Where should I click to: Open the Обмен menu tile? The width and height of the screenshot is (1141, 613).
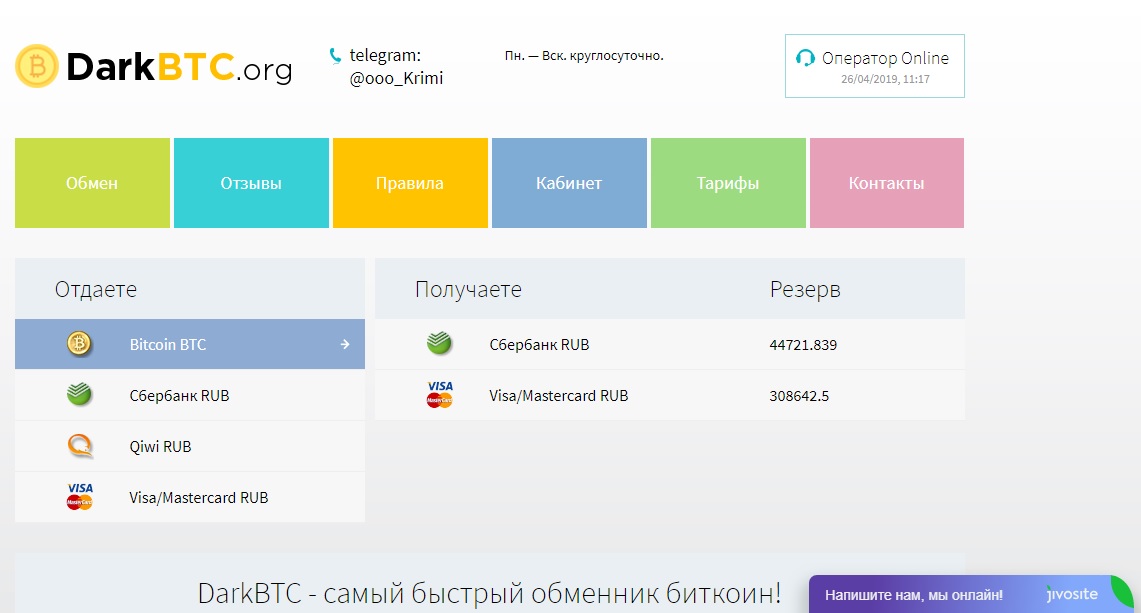click(92, 183)
